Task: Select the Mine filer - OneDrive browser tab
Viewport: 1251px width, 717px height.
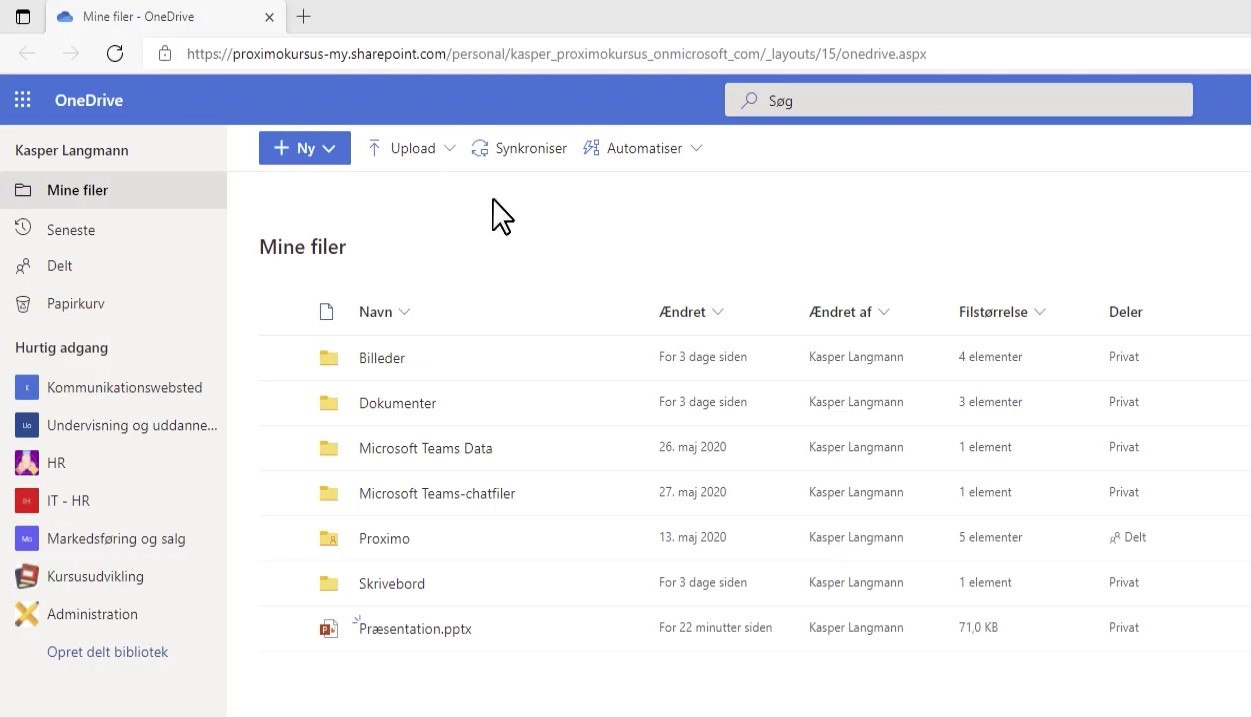Action: (166, 17)
